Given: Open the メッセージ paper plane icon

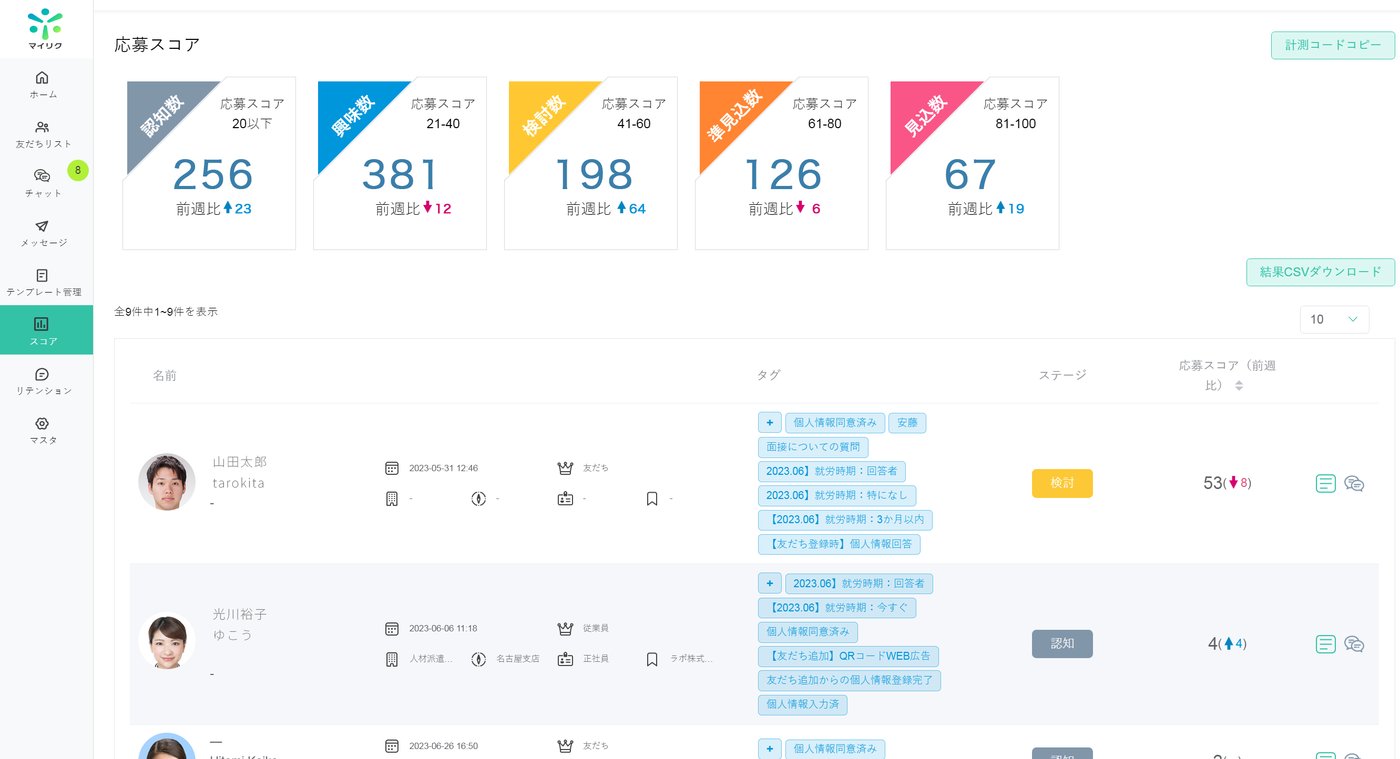Looking at the screenshot, I should point(42,226).
